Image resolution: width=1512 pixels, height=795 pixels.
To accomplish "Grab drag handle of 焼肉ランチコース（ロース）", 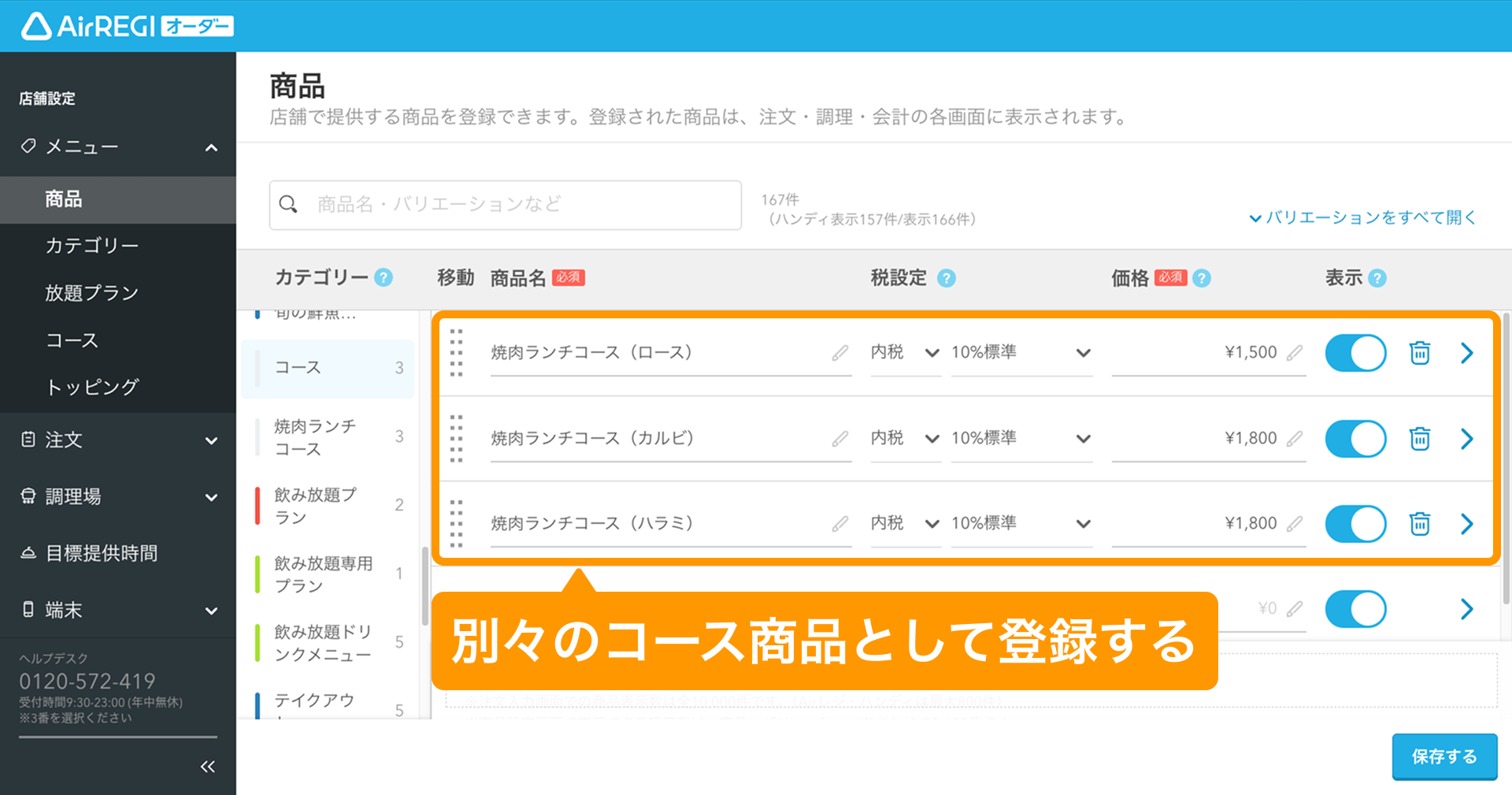I will [x=457, y=353].
